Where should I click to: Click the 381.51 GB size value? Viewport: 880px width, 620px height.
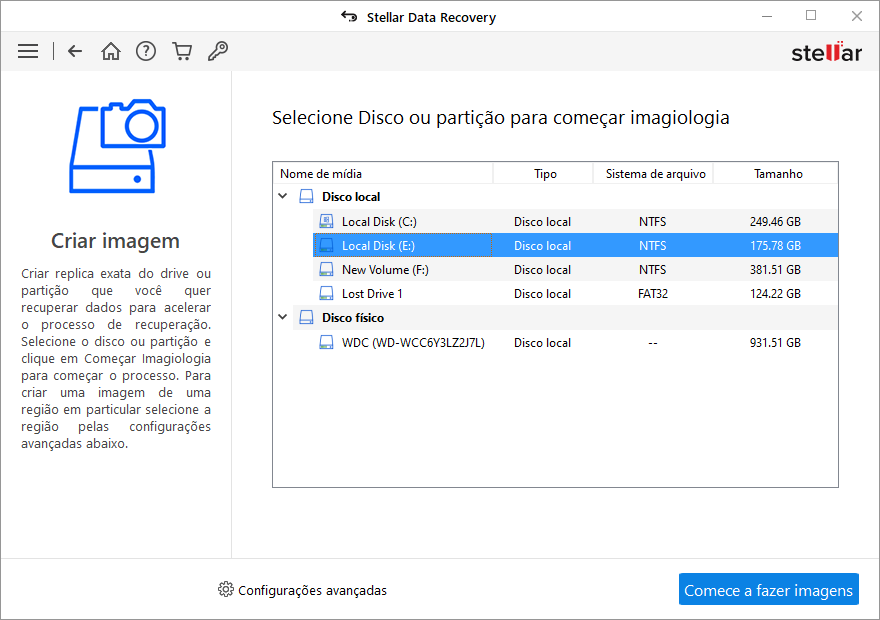(x=775, y=270)
